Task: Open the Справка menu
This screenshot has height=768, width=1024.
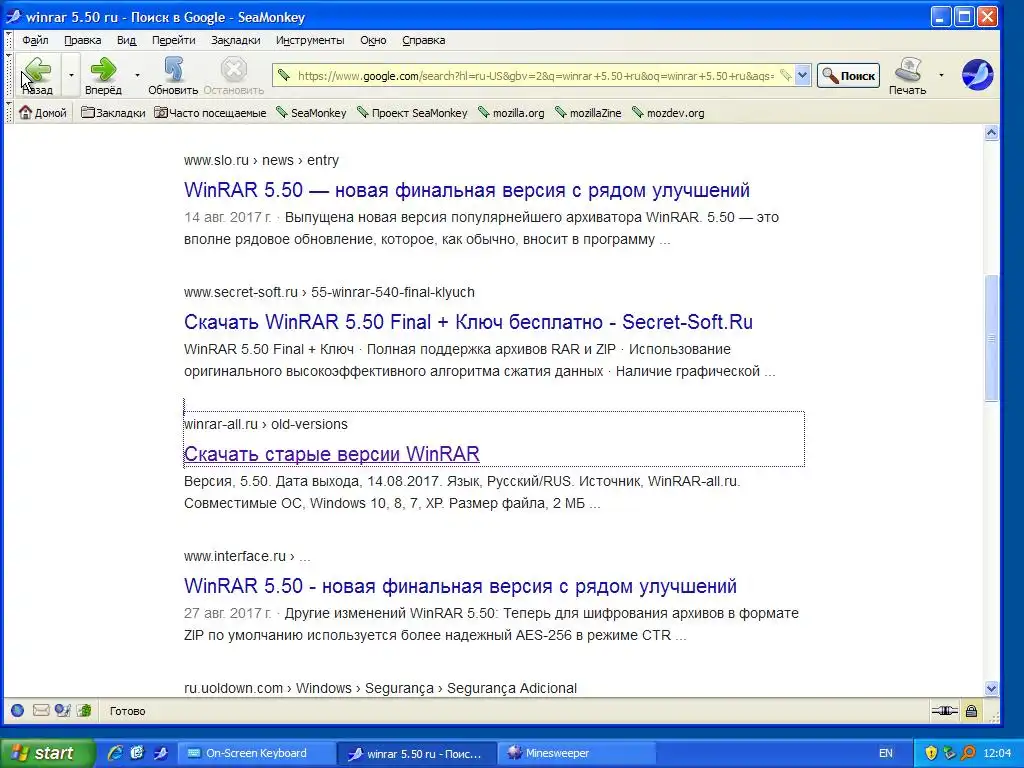Action: click(423, 40)
